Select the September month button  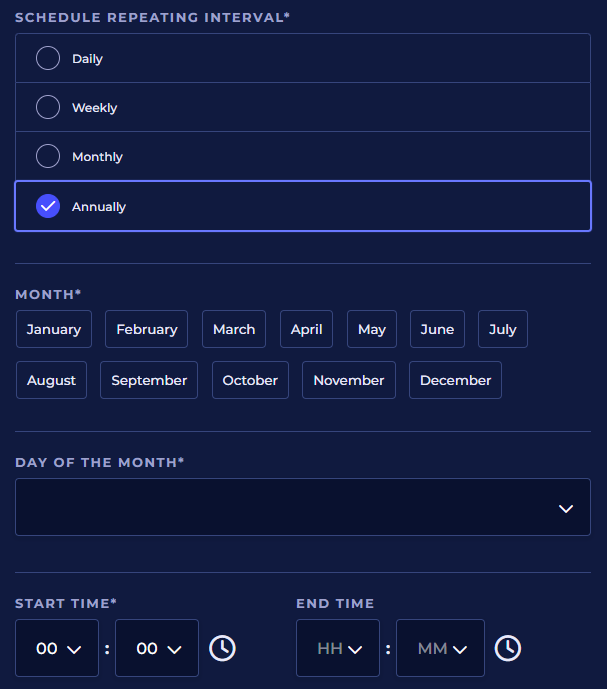click(x=149, y=380)
